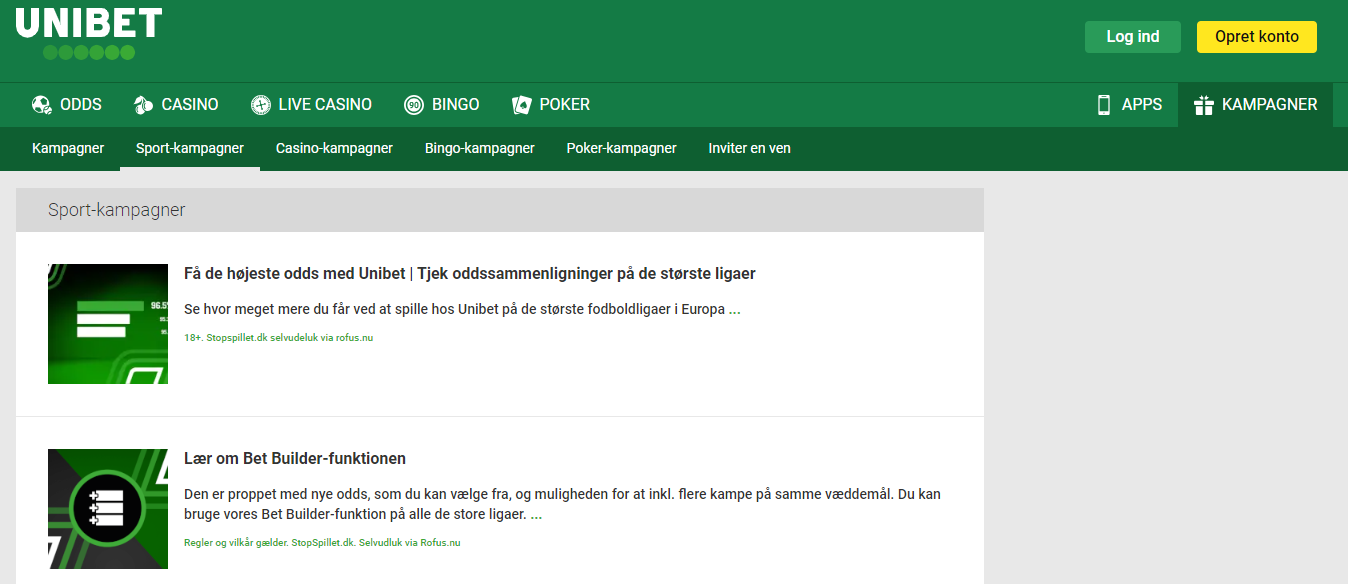Click the Unibet logo
The height and width of the screenshot is (584, 1348).
[89, 34]
